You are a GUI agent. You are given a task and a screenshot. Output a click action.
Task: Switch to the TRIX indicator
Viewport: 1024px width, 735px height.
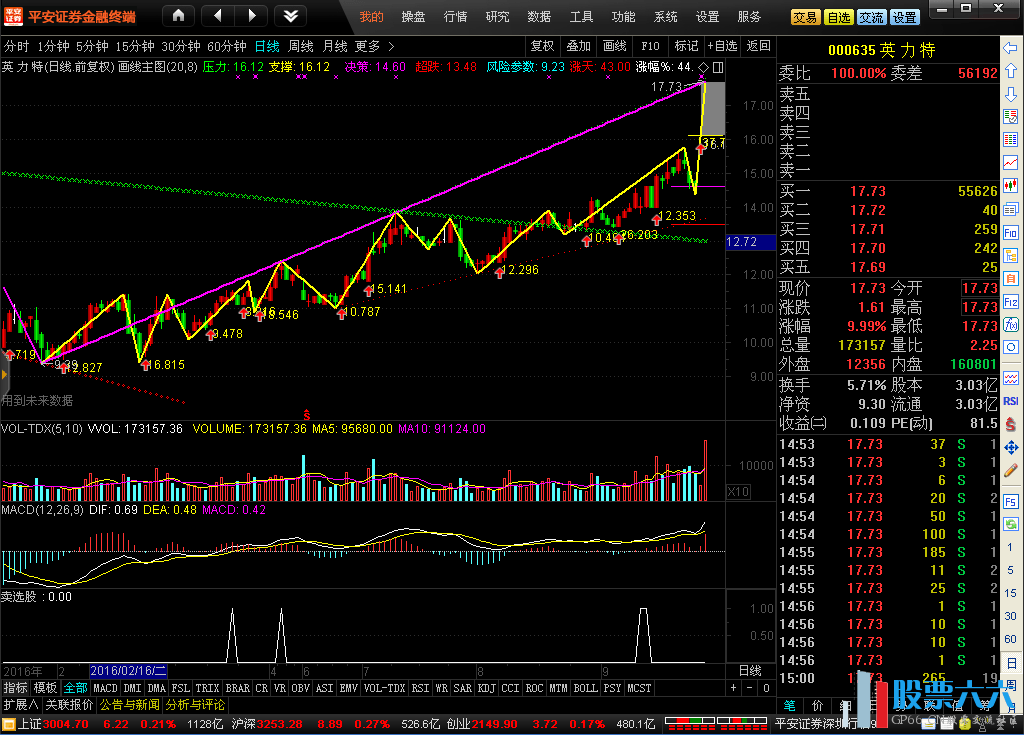click(207, 688)
